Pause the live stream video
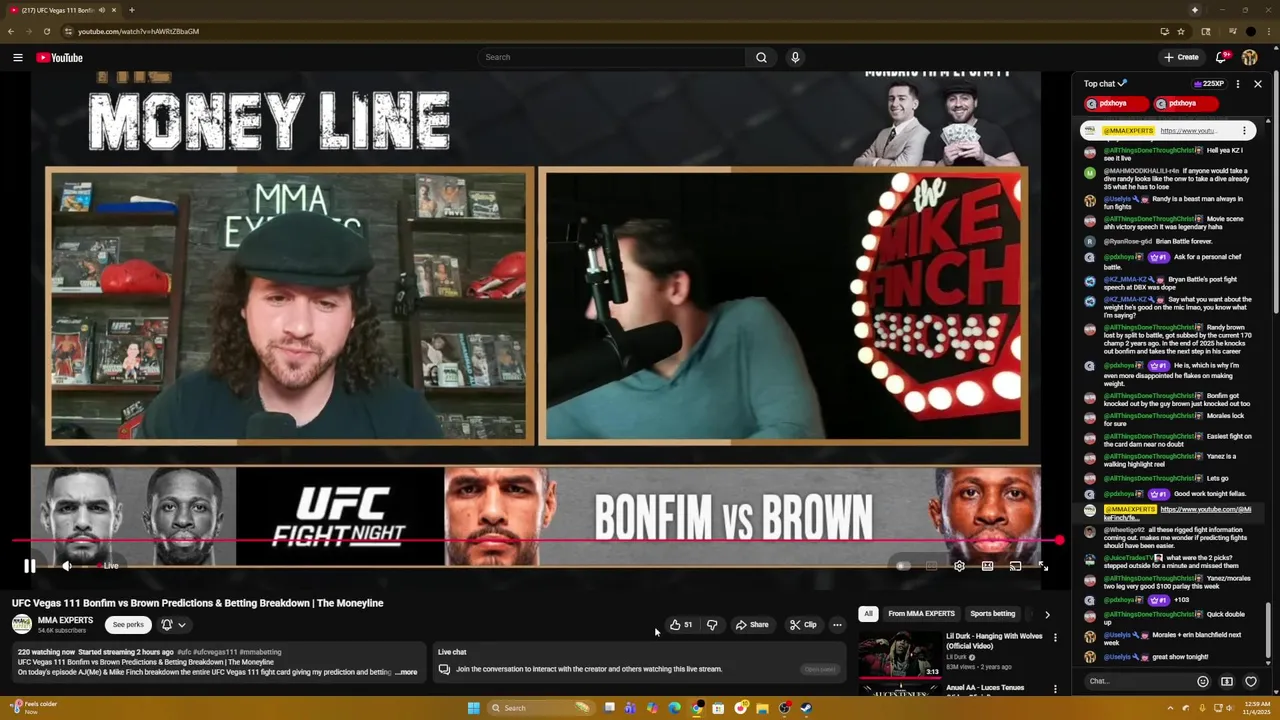This screenshot has width=1280, height=720. coord(30,566)
